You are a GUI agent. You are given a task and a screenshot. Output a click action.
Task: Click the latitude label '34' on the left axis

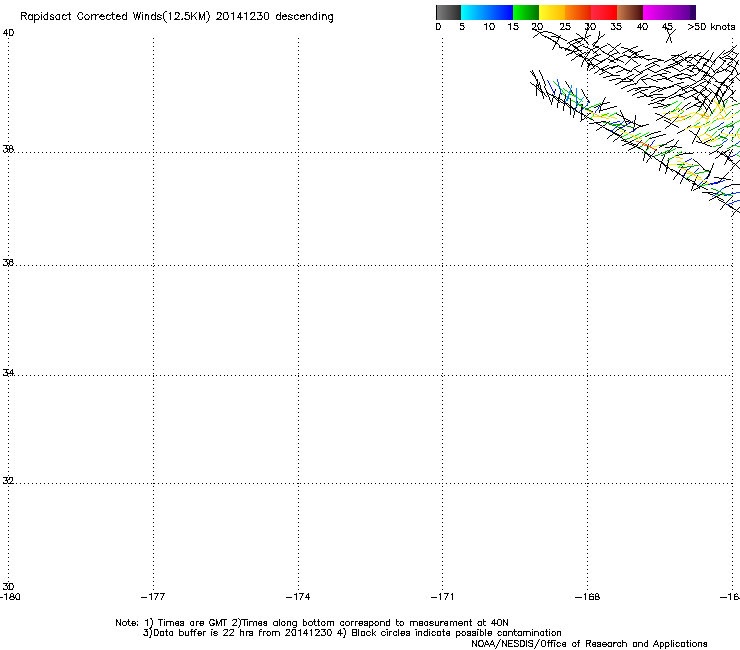(8, 373)
